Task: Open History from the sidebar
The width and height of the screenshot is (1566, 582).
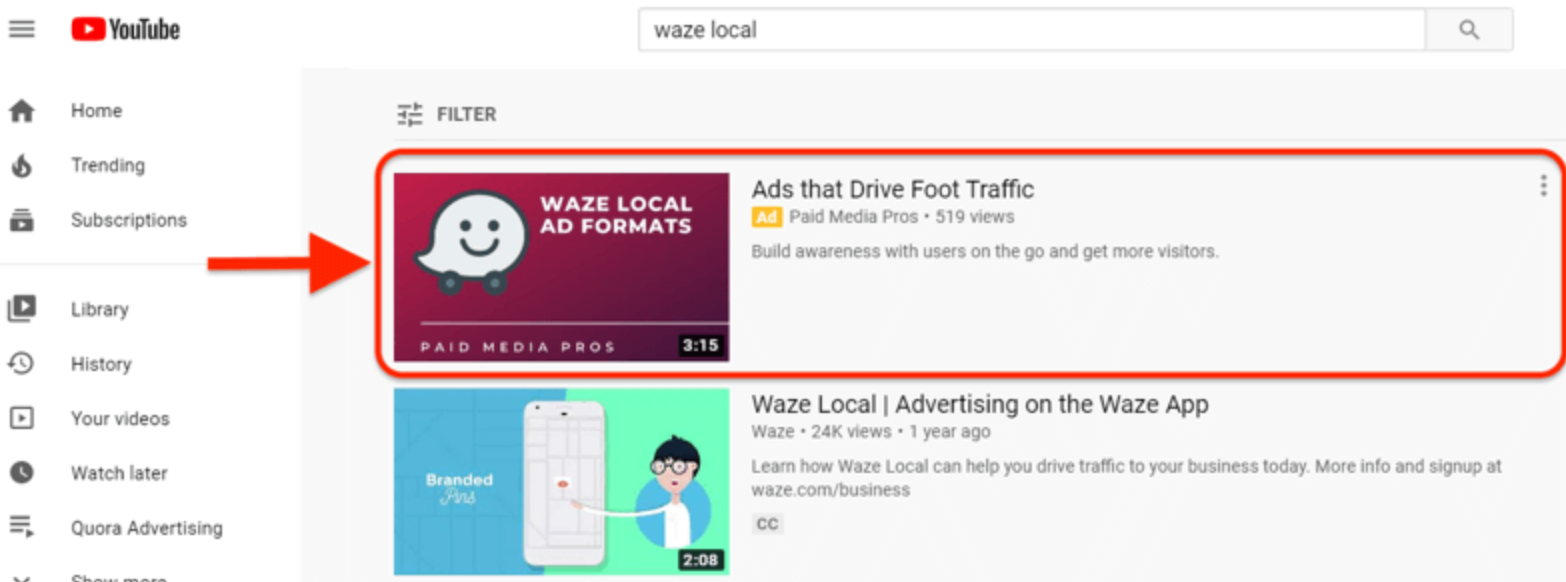Action: coord(101,364)
